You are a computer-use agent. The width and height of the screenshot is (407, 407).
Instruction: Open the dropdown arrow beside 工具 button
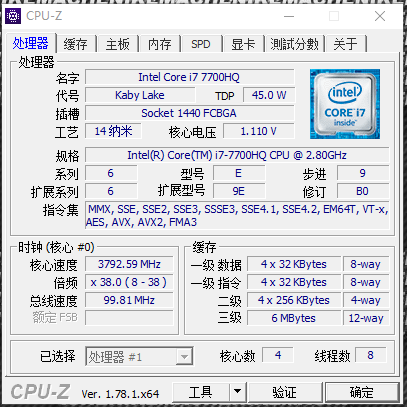[x=237, y=391]
